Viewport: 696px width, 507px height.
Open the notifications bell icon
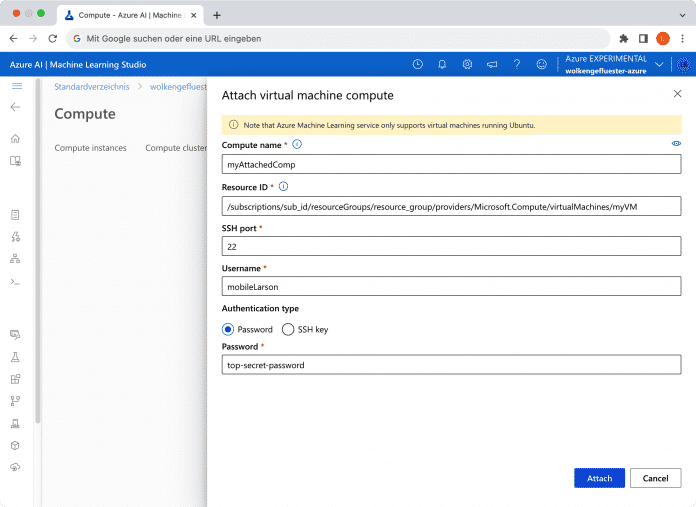point(442,64)
